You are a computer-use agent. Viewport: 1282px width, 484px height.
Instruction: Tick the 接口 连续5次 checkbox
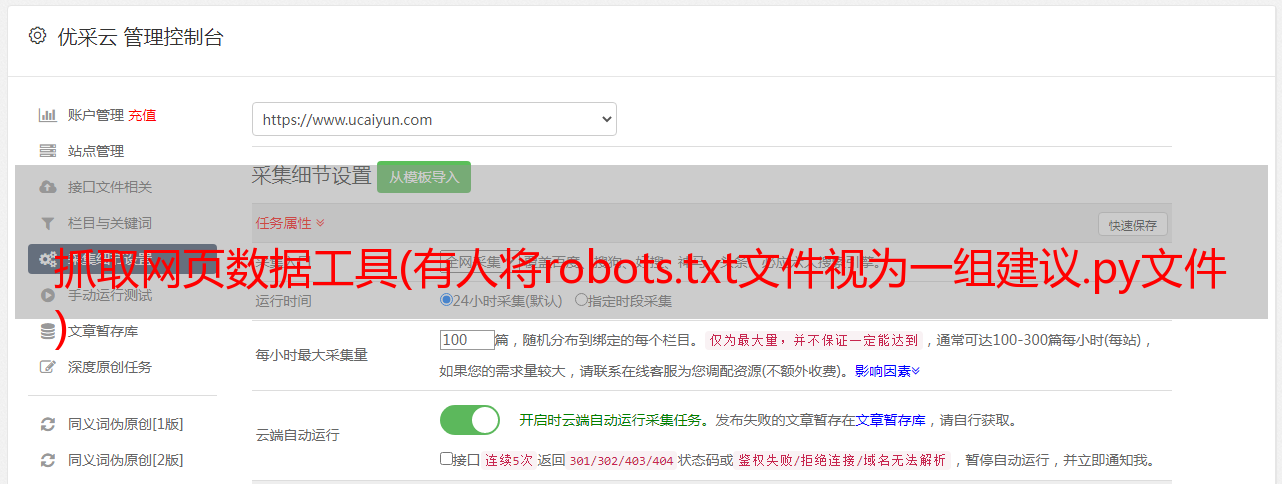(x=446, y=459)
